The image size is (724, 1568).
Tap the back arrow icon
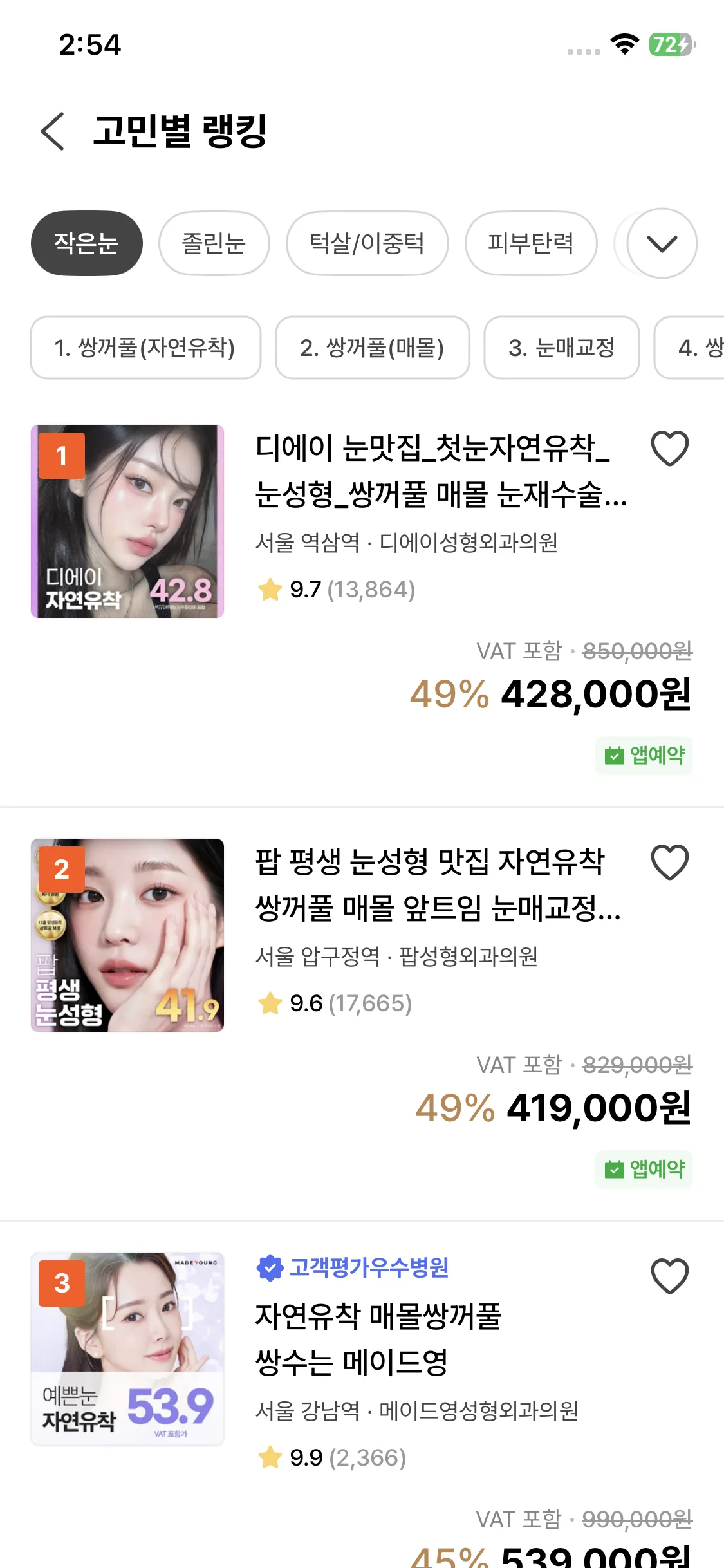pos(53,131)
